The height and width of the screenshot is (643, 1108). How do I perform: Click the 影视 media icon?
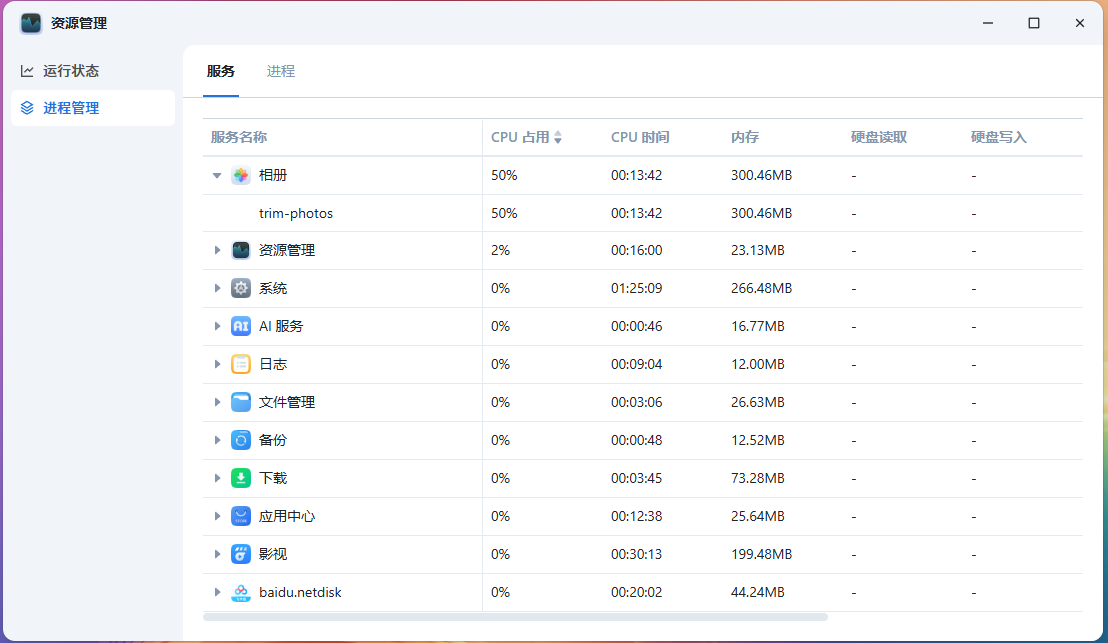241,554
